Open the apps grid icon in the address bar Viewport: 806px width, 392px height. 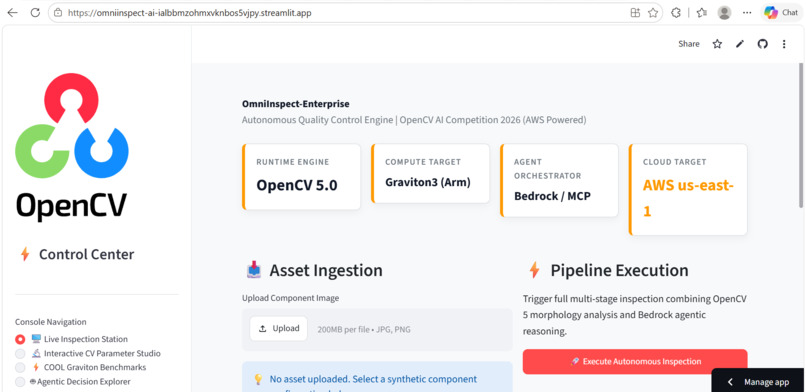(x=635, y=13)
